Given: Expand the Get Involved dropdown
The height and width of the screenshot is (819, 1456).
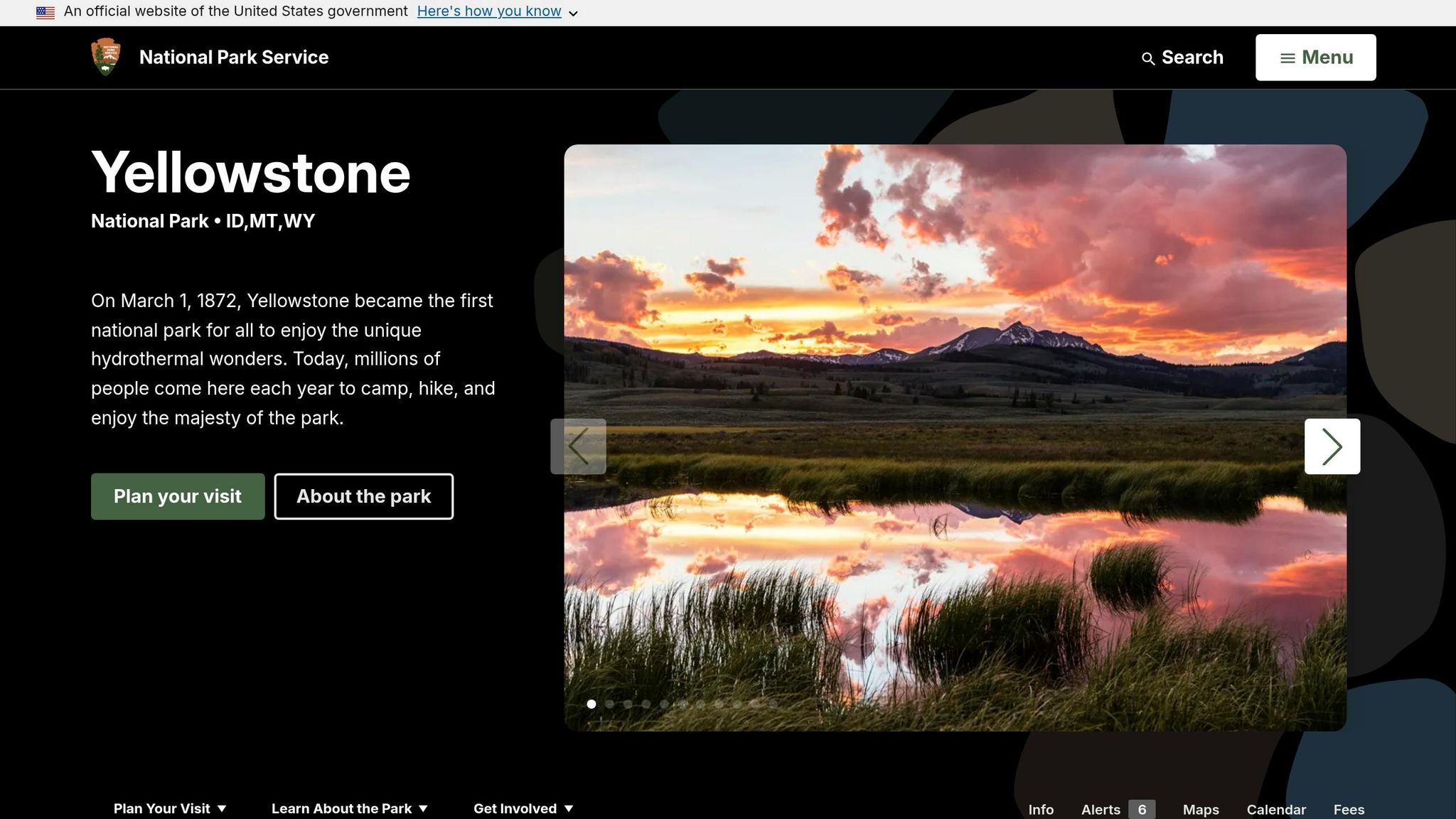Looking at the screenshot, I should point(523,808).
